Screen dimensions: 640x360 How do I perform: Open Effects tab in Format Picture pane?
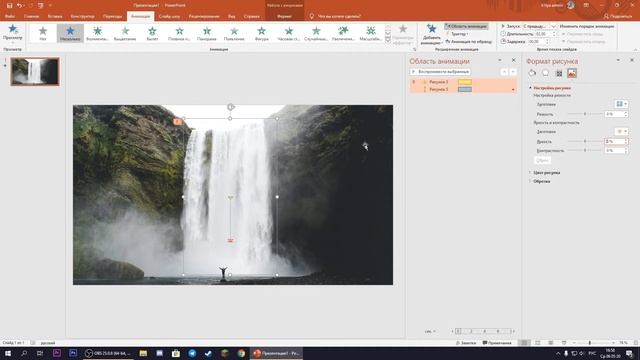click(545, 73)
